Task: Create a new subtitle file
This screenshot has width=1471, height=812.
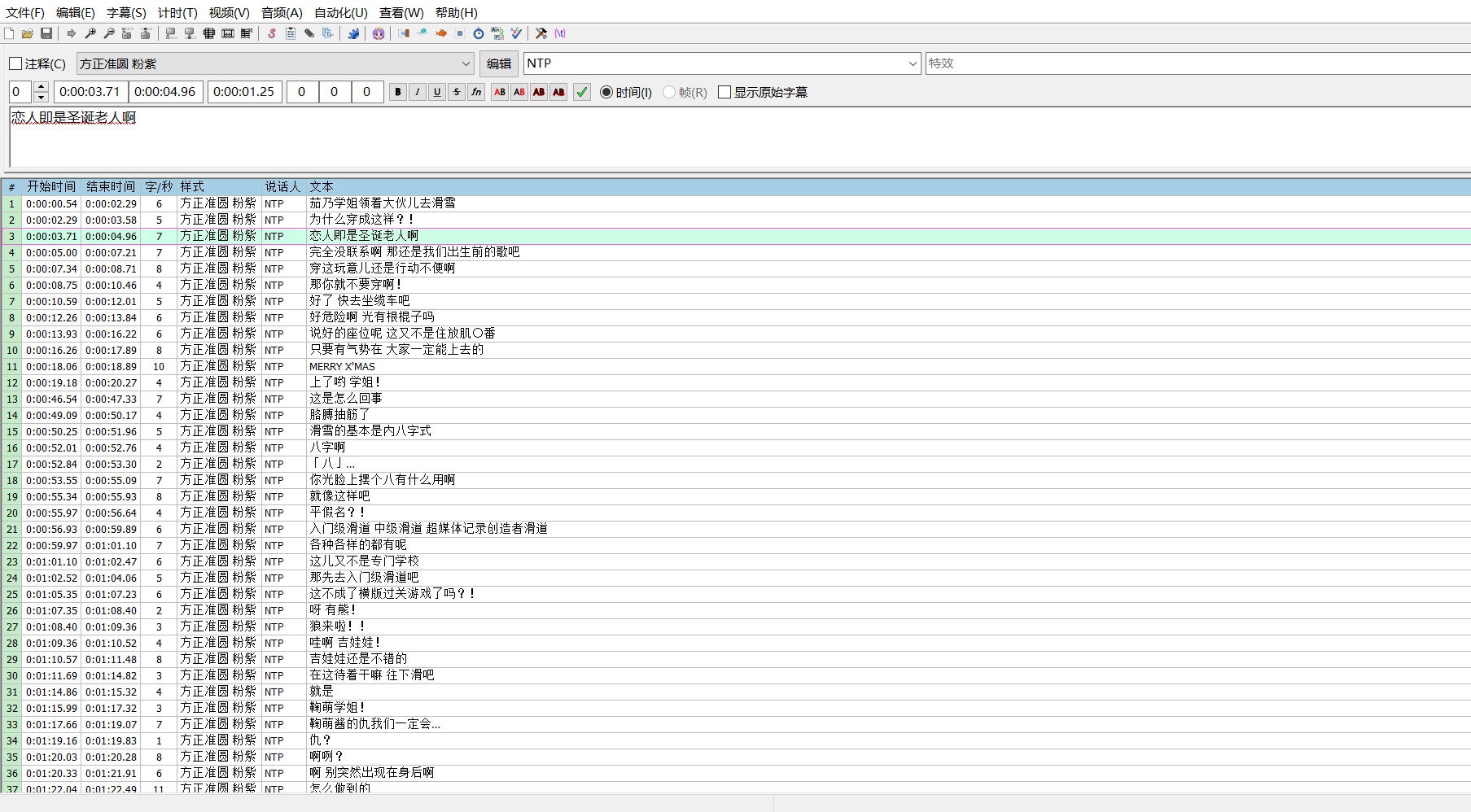Action: [9, 33]
